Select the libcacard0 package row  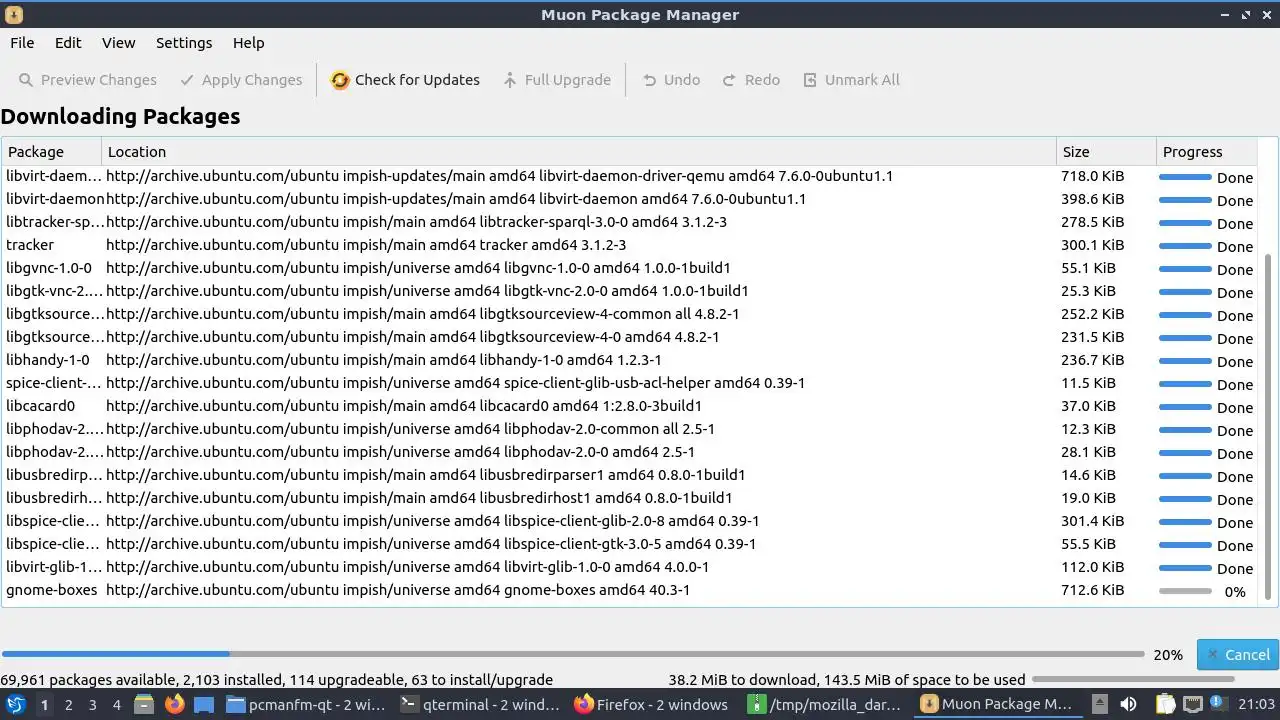point(629,406)
